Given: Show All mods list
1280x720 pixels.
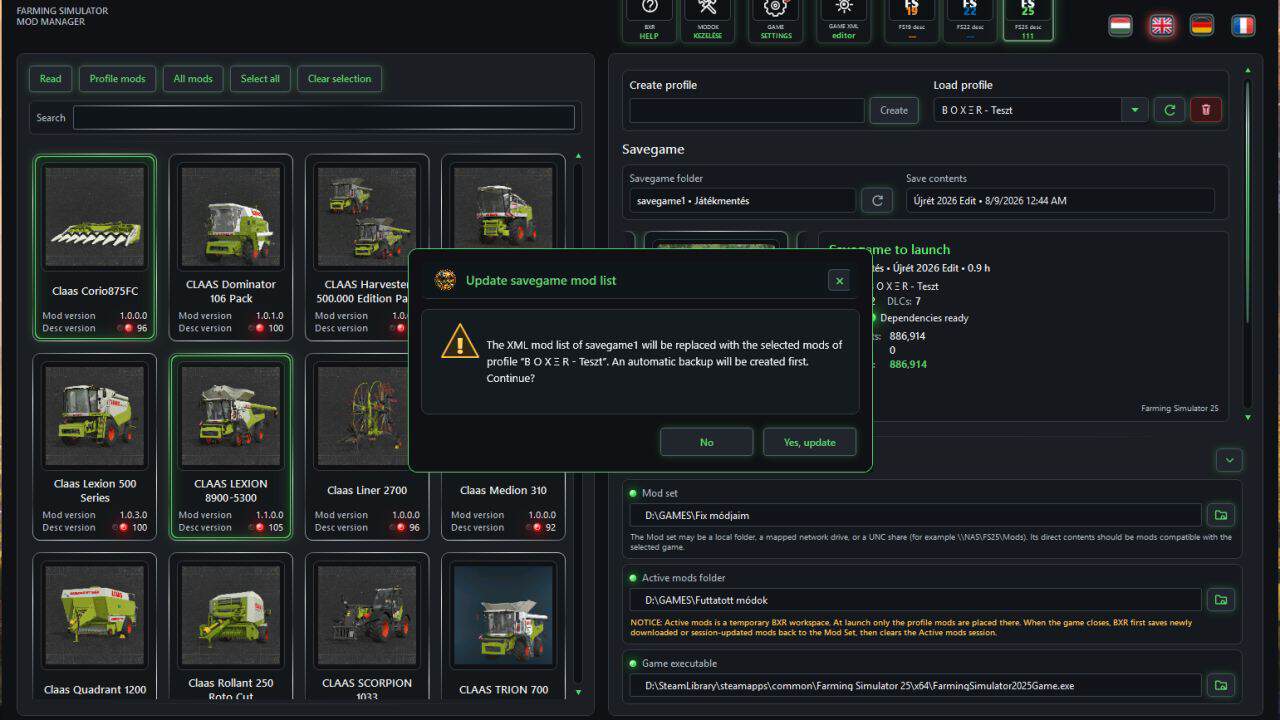Looking at the screenshot, I should point(193,79).
